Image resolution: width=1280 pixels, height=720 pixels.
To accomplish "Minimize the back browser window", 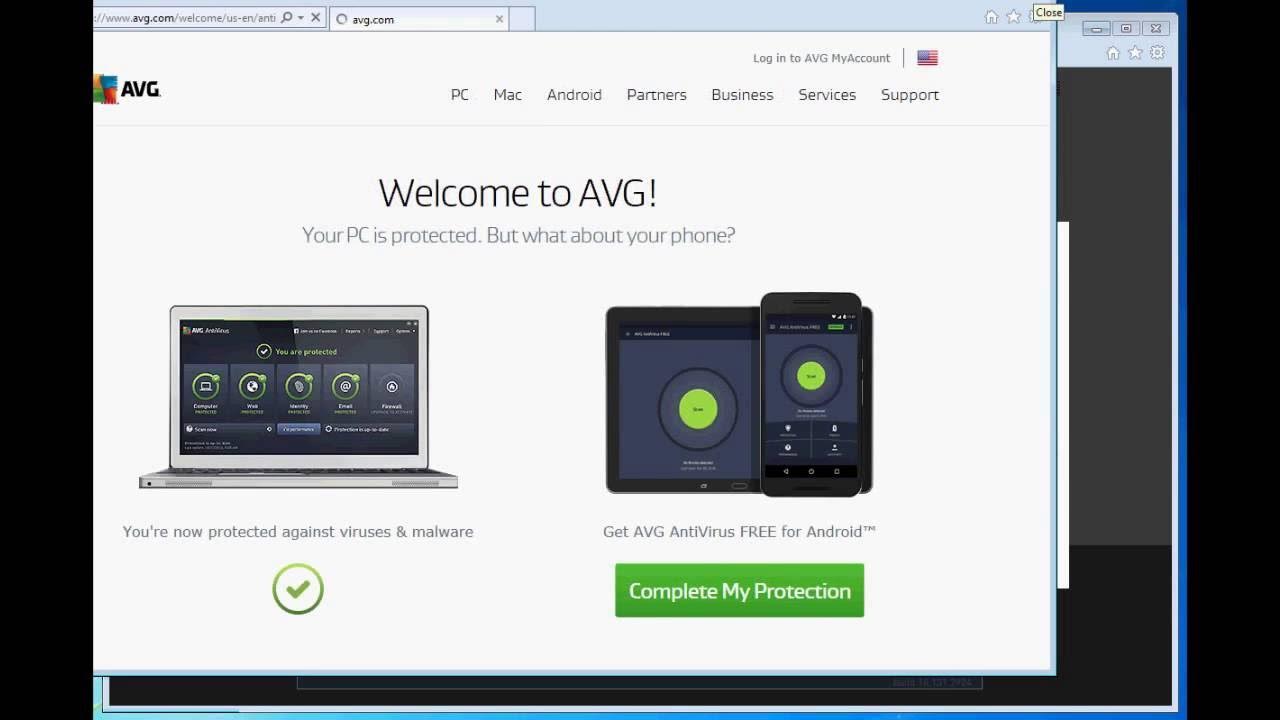I will click(1097, 29).
